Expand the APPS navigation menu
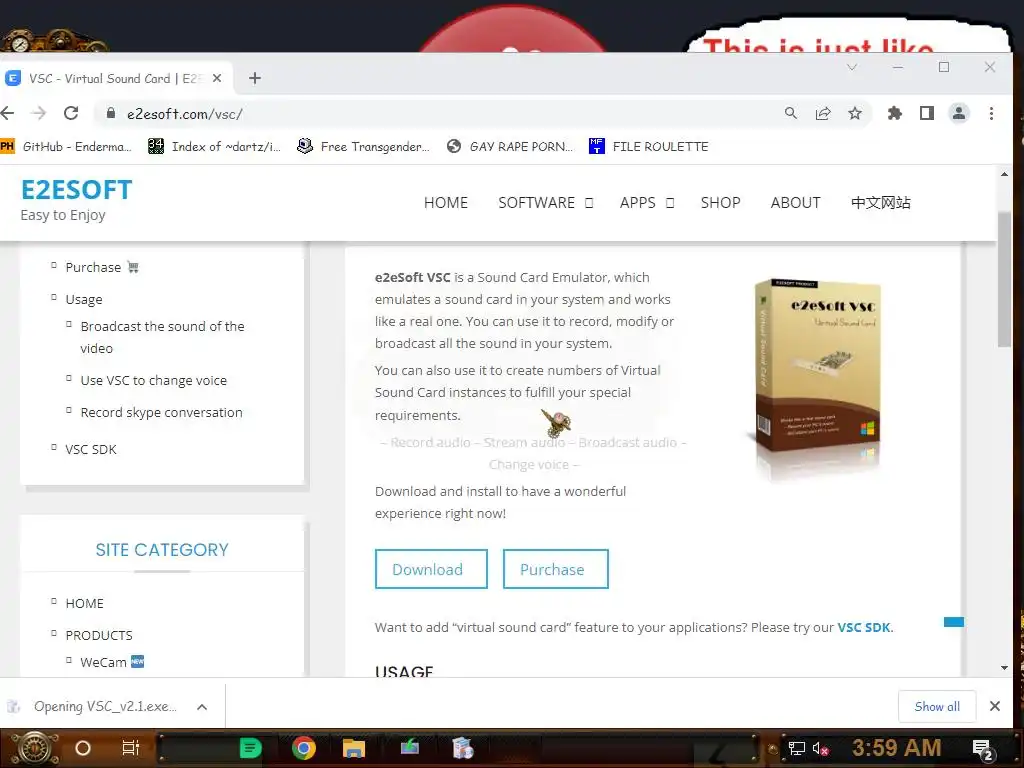Viewport: 1024px width, 768px height. click(647, 203)
